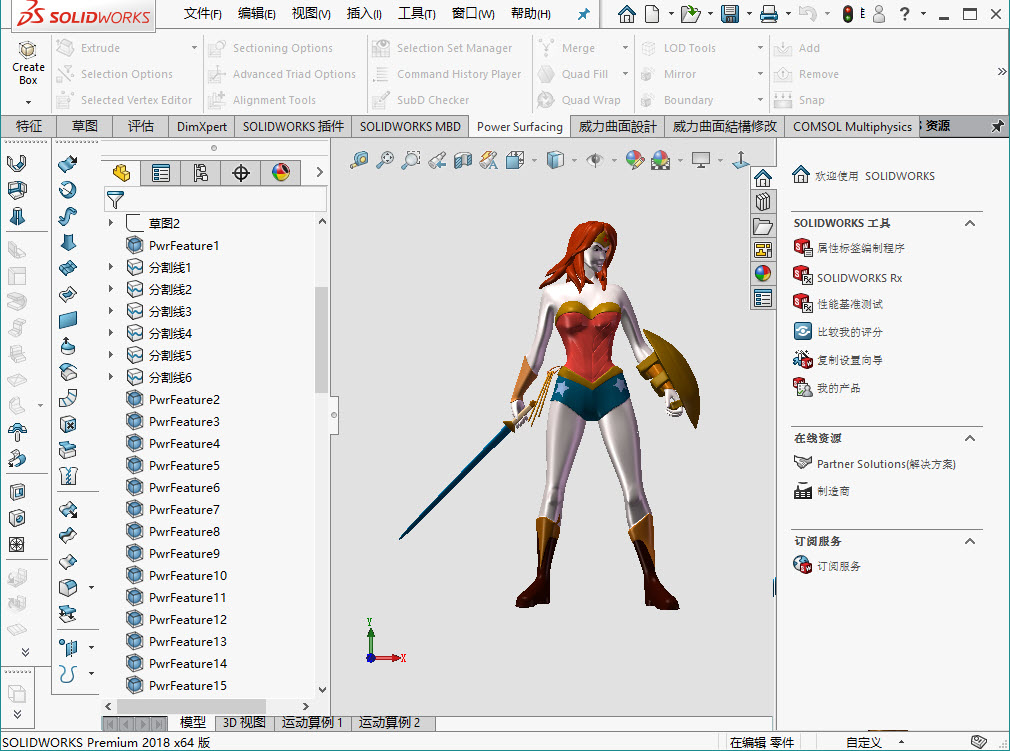Expand the ribbon overflow chevron
The height and width of the screenshot is (751, 1010).
pos(1002,71)
